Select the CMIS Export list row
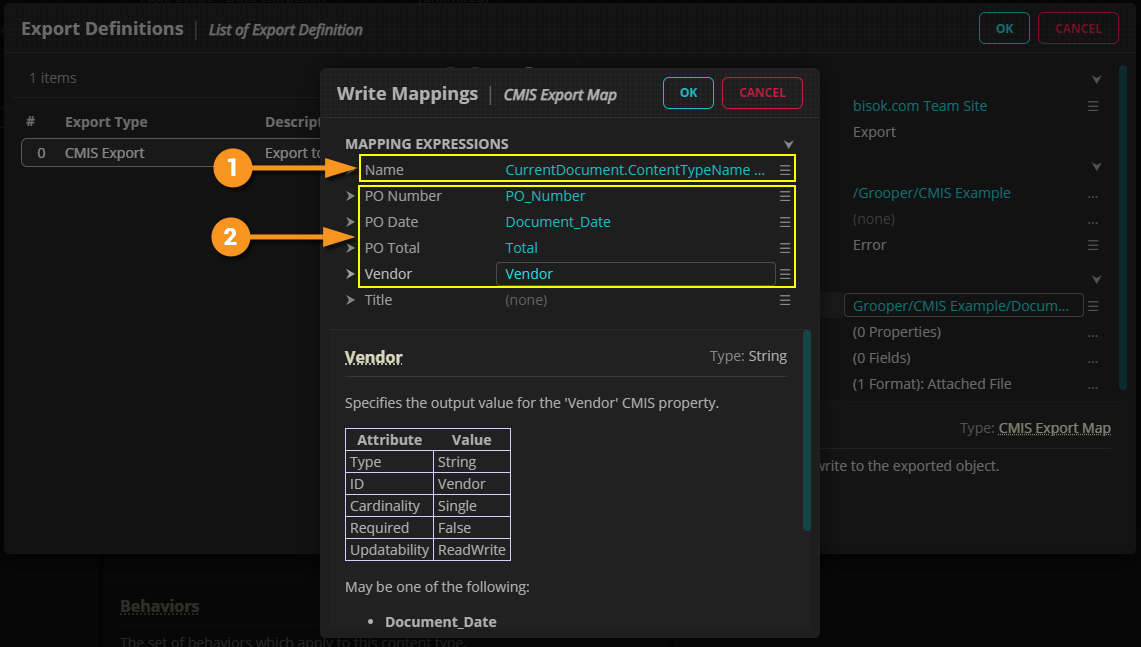This screenshot has width=1141, height=647. 140,153
